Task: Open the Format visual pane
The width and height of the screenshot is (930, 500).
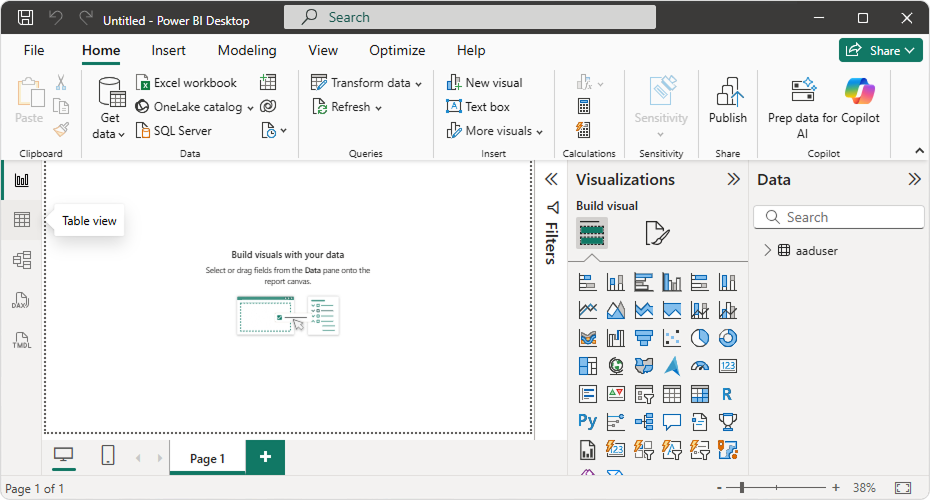Action: click(656, 234)
